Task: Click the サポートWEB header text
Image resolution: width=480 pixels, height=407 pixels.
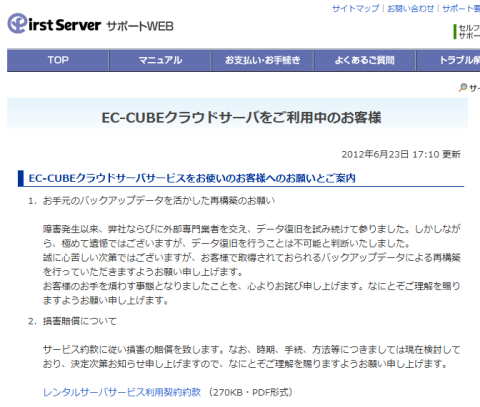Action: (x=140, y=26)
